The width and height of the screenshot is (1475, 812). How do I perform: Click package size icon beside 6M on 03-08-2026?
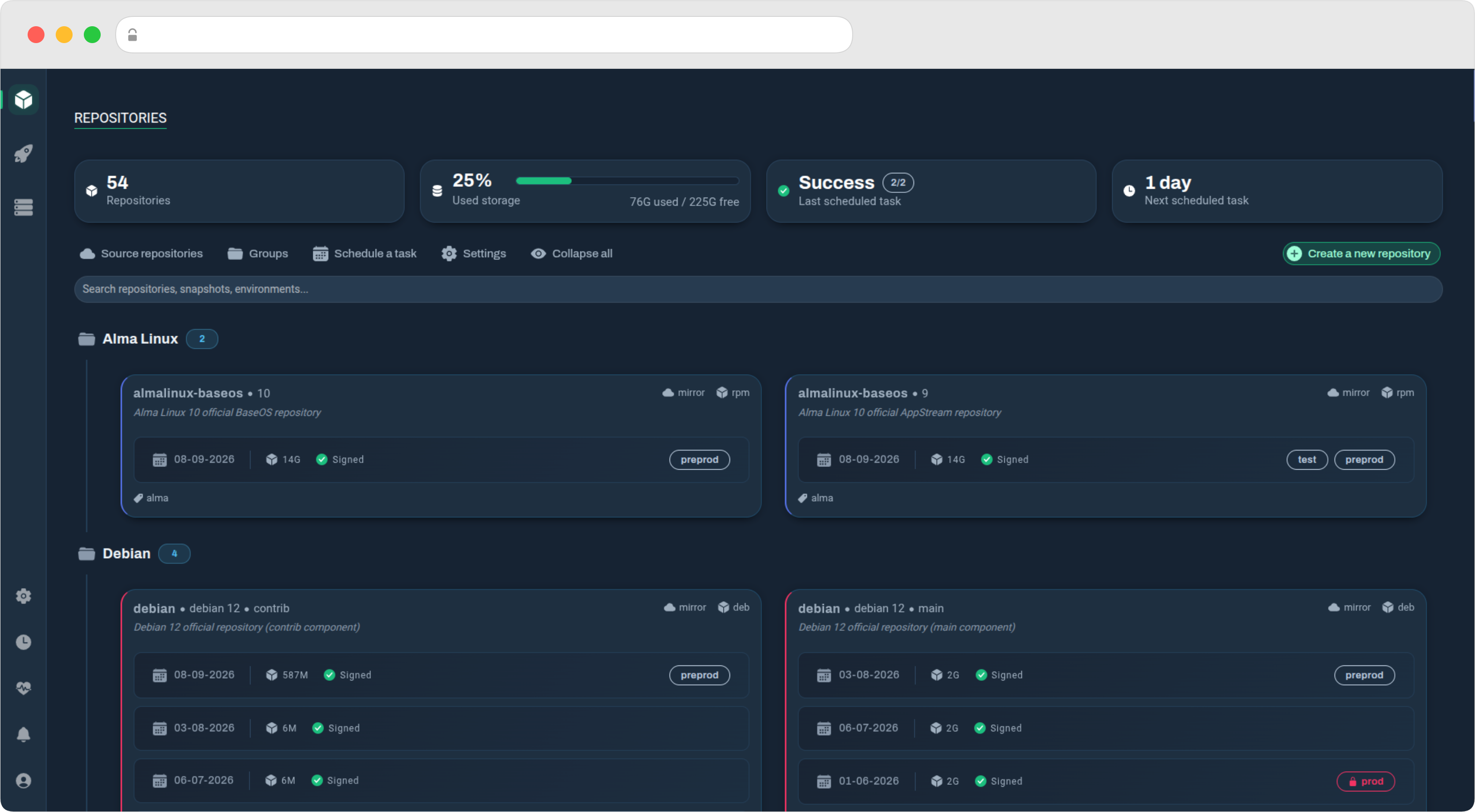[x=272, y=728]
